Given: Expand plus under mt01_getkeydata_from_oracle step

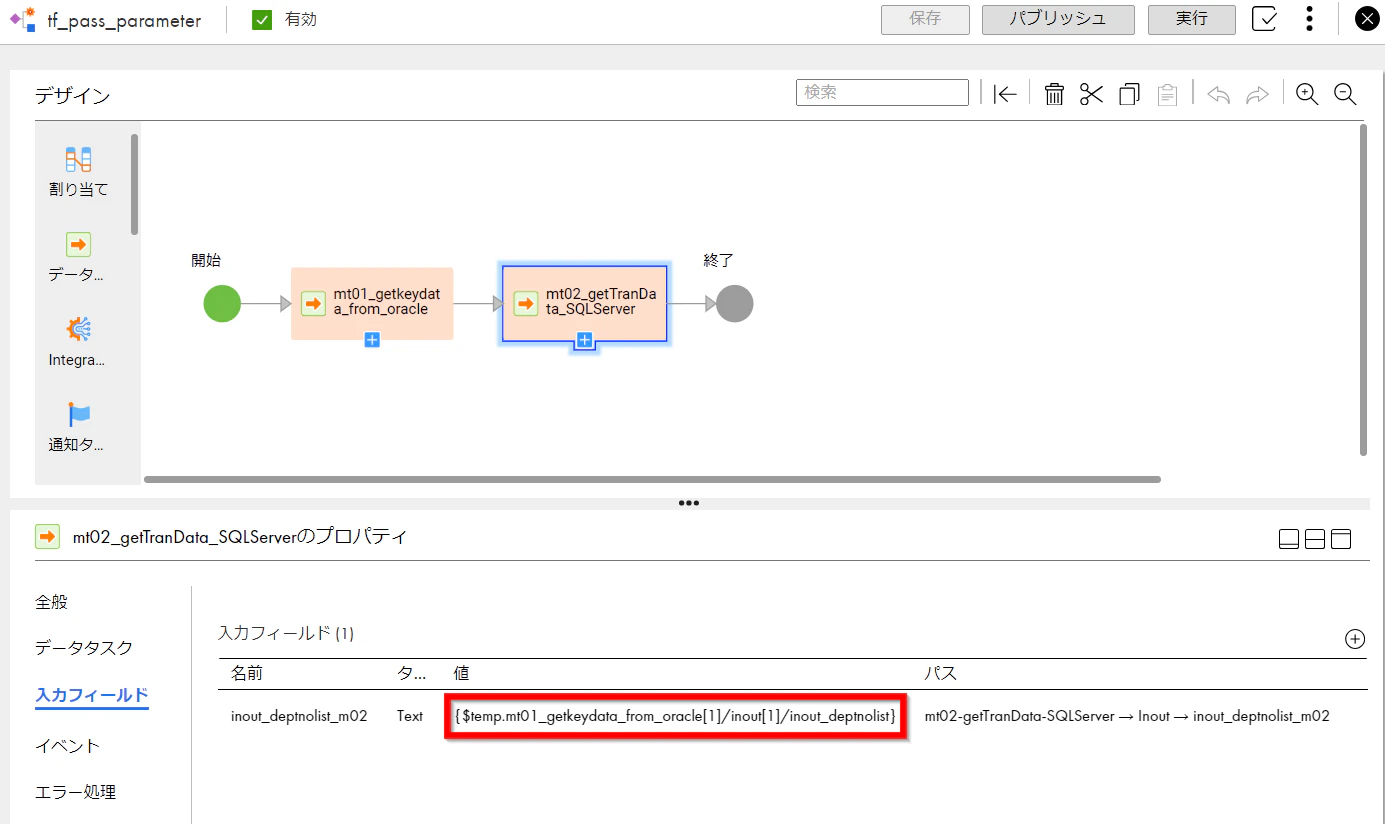Looking at the screenshot, I should click(372, 340).
